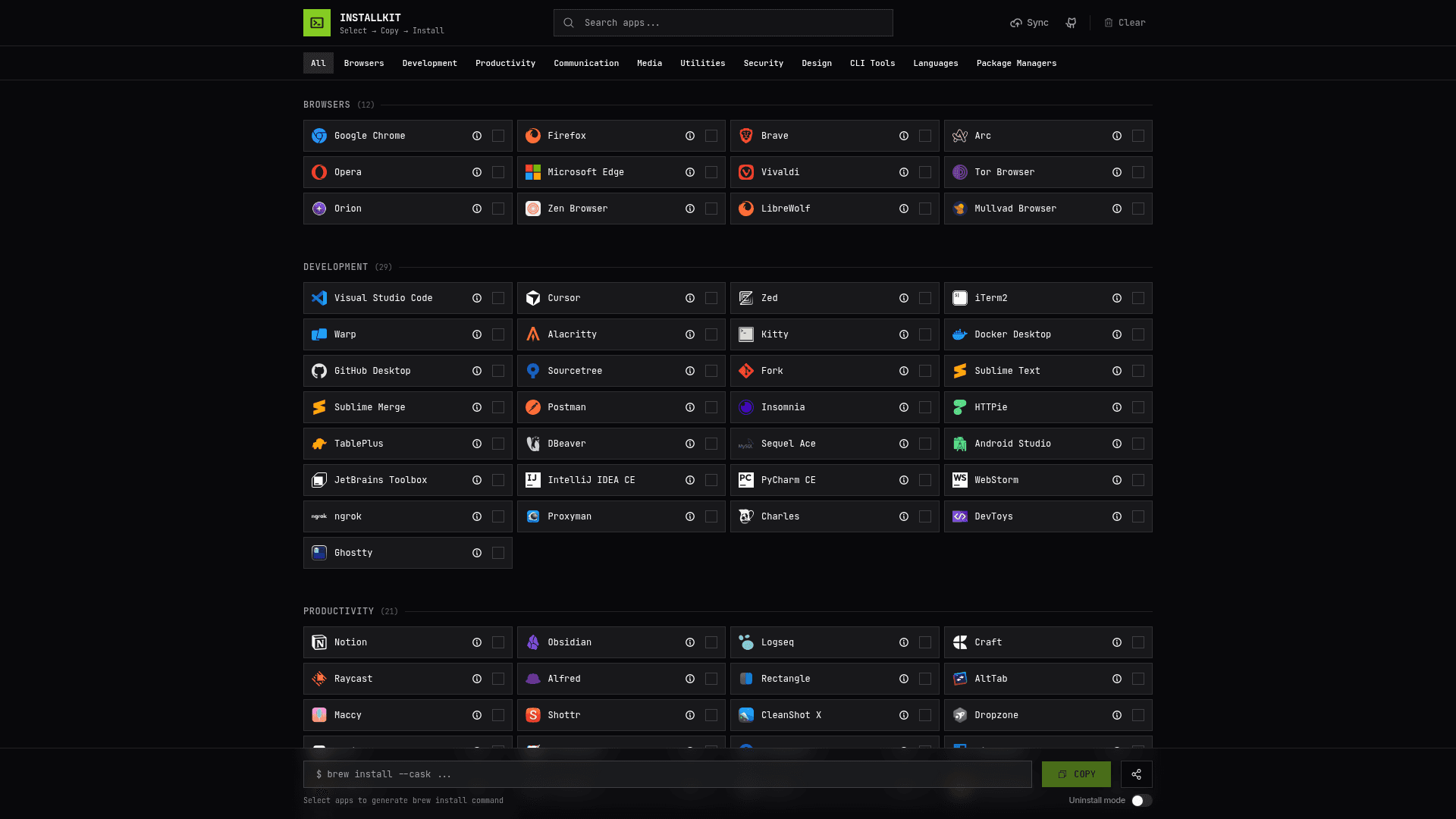1456x819 pixels.
Task: Click the Sync cloud icon
Action: click(x=1016, y=23)
